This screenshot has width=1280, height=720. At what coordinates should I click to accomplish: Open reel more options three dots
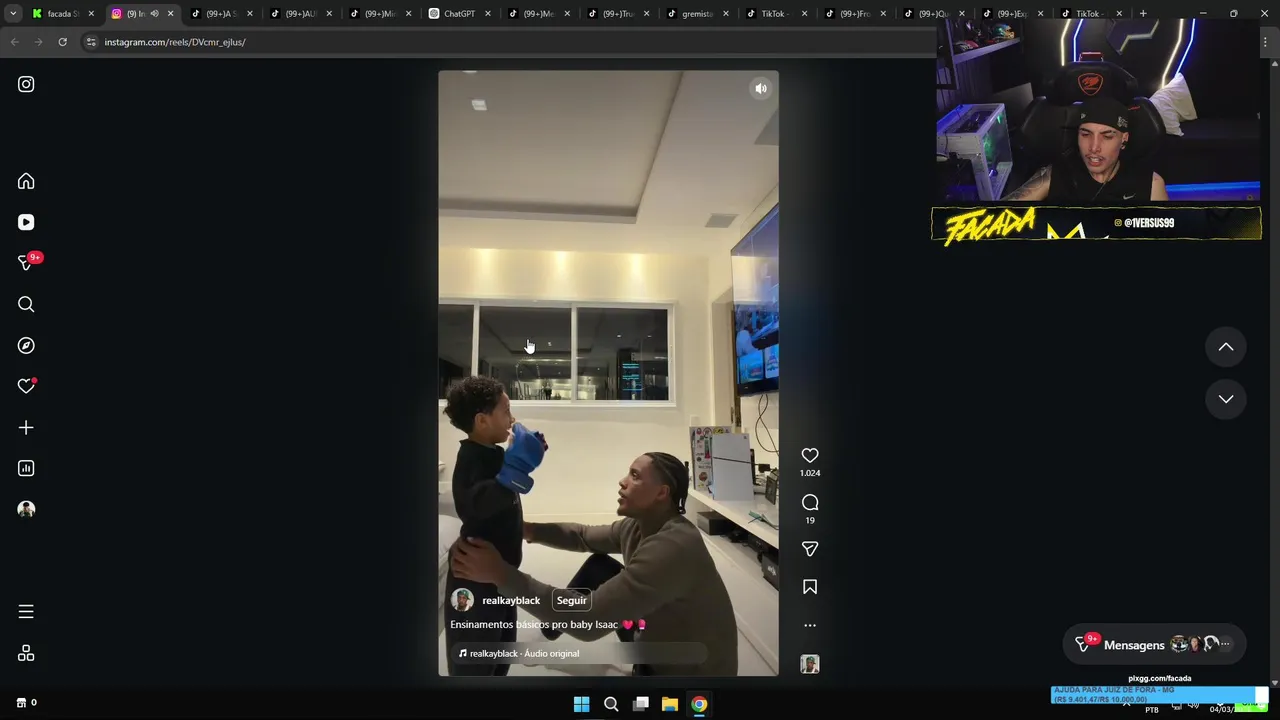click(810, 625)
